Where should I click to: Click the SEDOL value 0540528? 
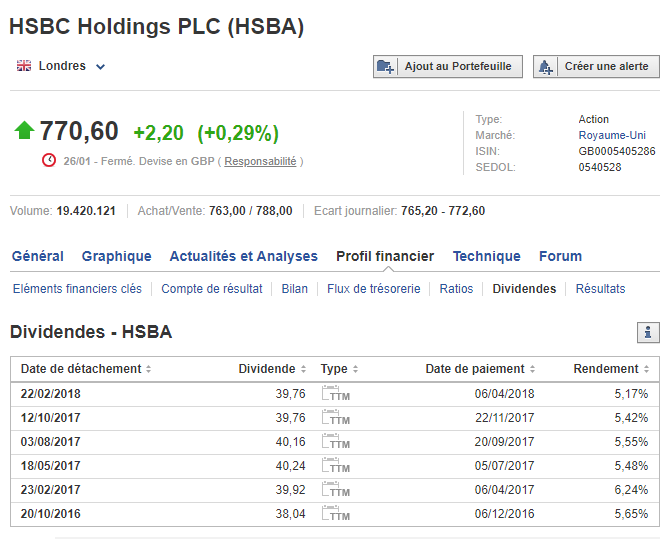point(600,167)
